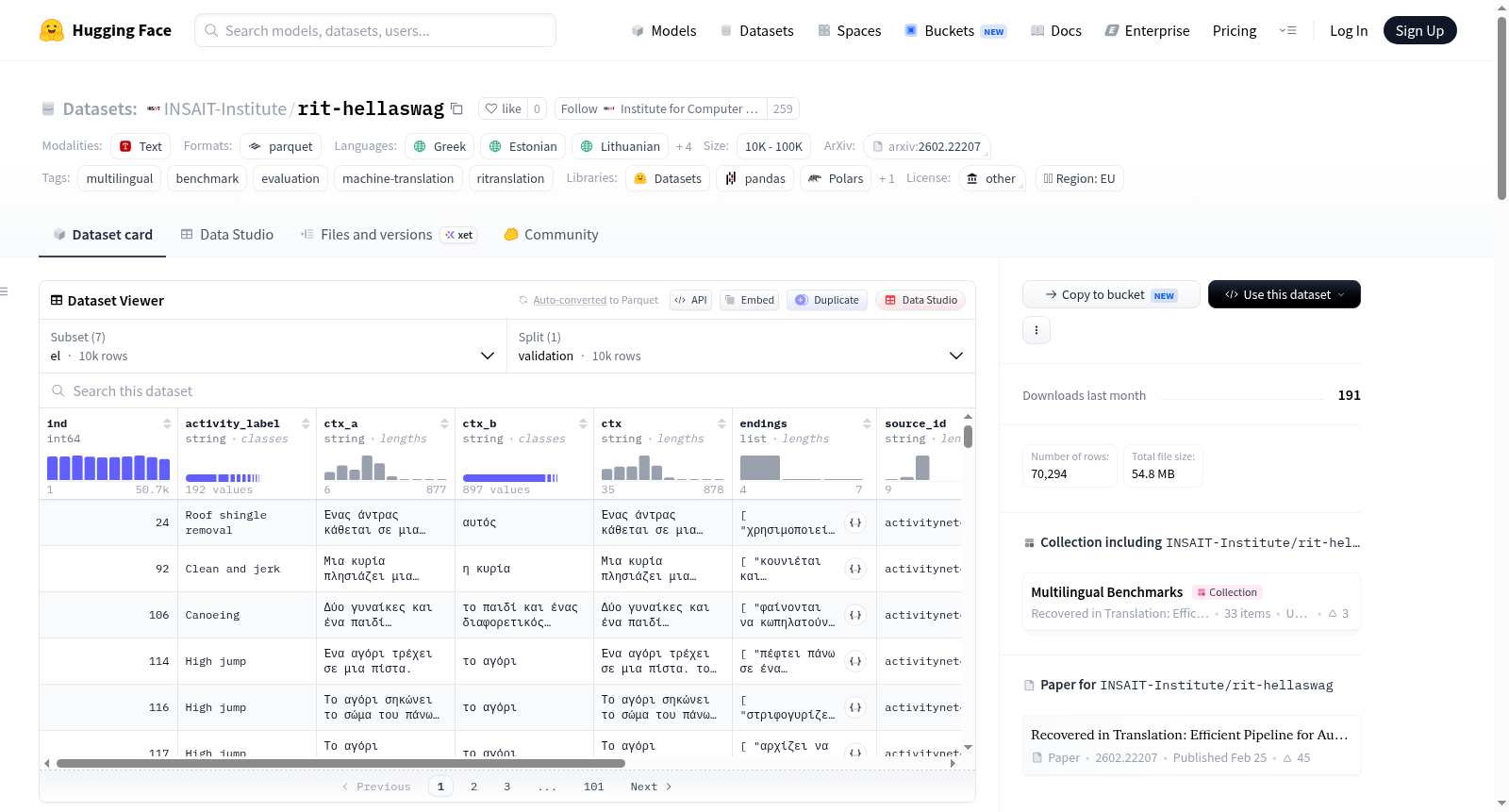The height and width of the screenshot is (812, 1509).
Task: Expand the Subset selector dropdown
Action: point(274,347)
